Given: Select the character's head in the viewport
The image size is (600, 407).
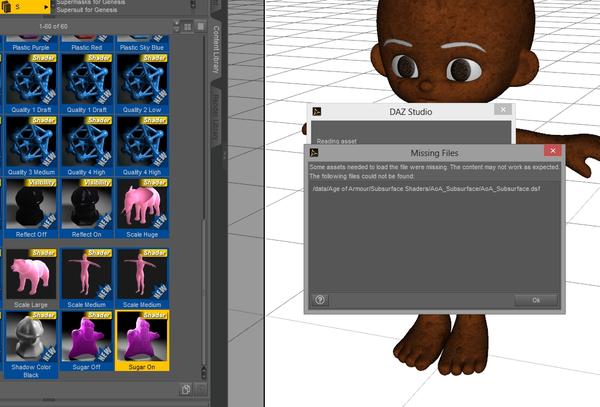Looking at the screenshot, I should point(454,50).
